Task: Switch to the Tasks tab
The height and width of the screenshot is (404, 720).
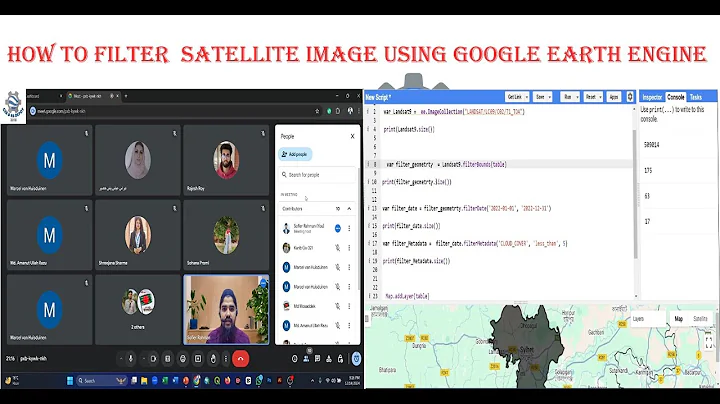Action: 696,97
